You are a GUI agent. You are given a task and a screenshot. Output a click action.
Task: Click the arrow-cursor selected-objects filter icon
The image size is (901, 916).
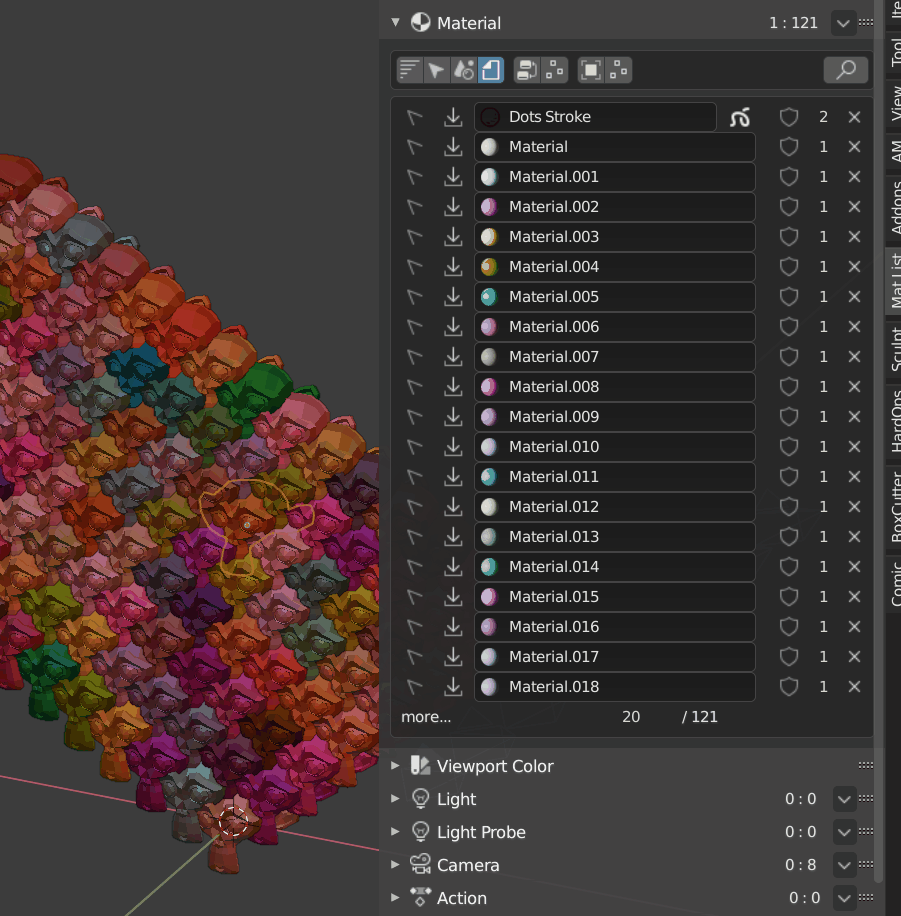pos(436,70)
